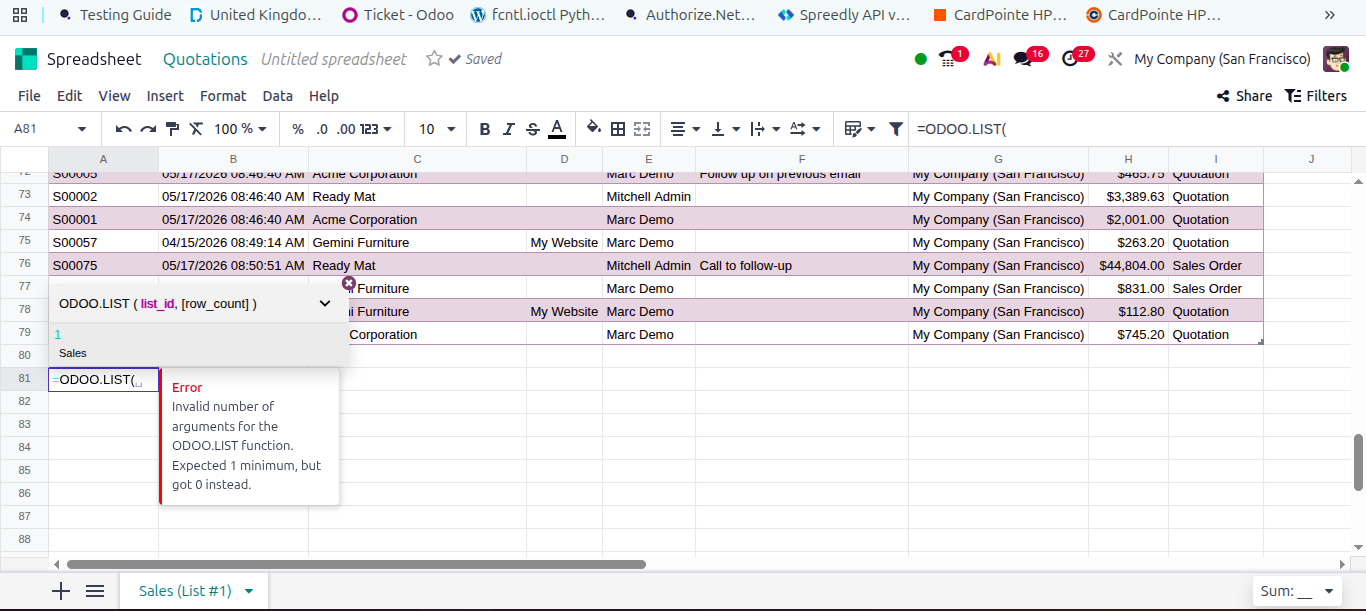Select row header 76
Image resolution: width=1366 pixels, height=611 pixels.
tap(24, 265)
